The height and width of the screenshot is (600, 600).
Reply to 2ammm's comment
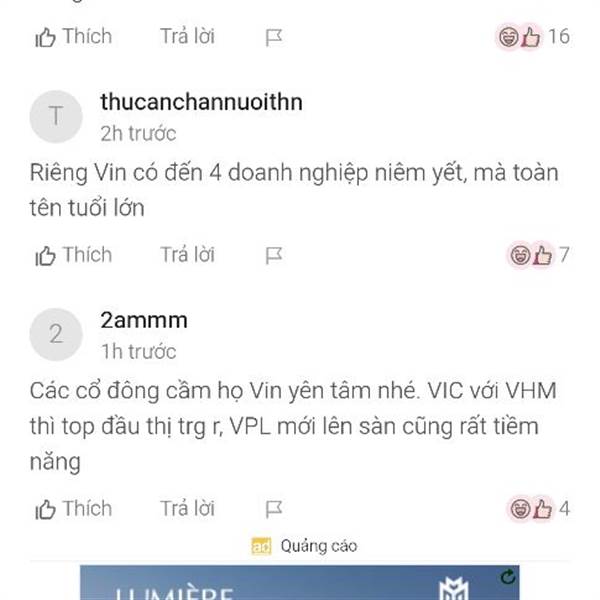[x=187, y=509]
